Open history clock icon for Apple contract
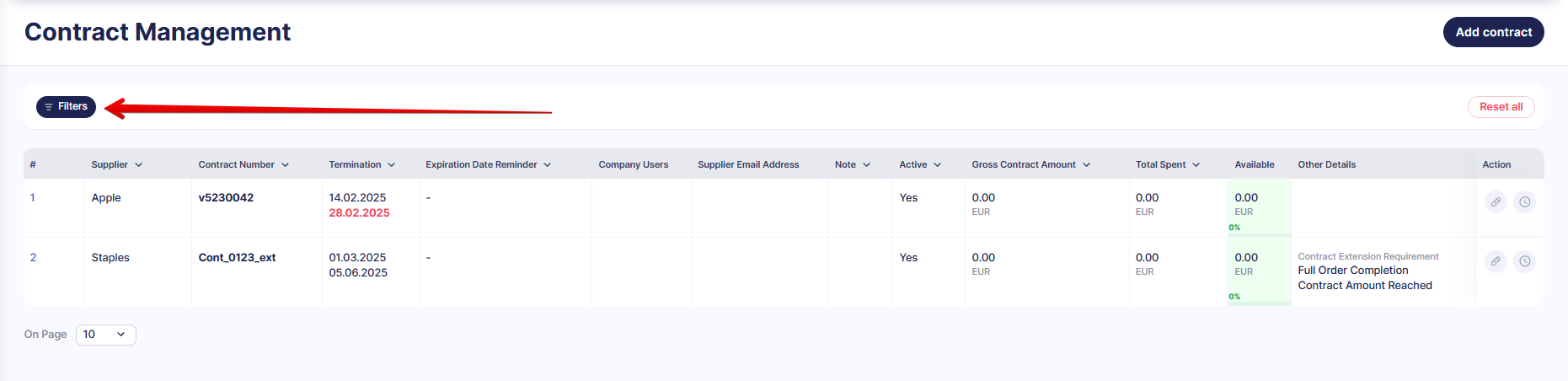Screen dimensions: 1568x381 1525,202
